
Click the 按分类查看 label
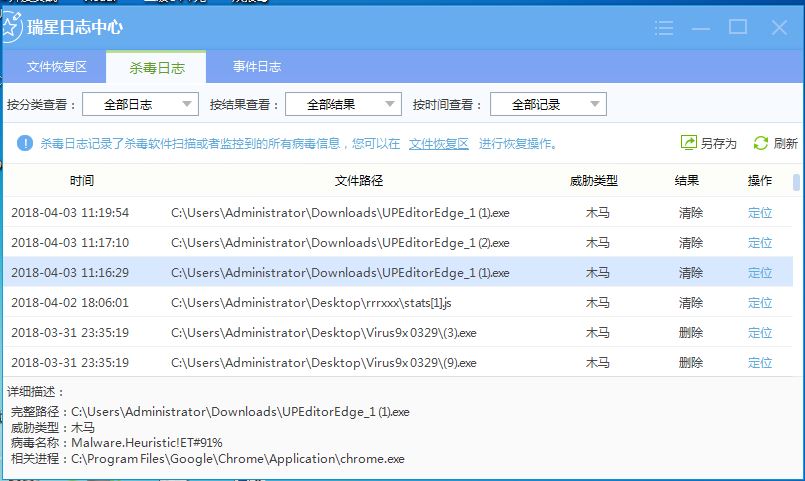41,105
